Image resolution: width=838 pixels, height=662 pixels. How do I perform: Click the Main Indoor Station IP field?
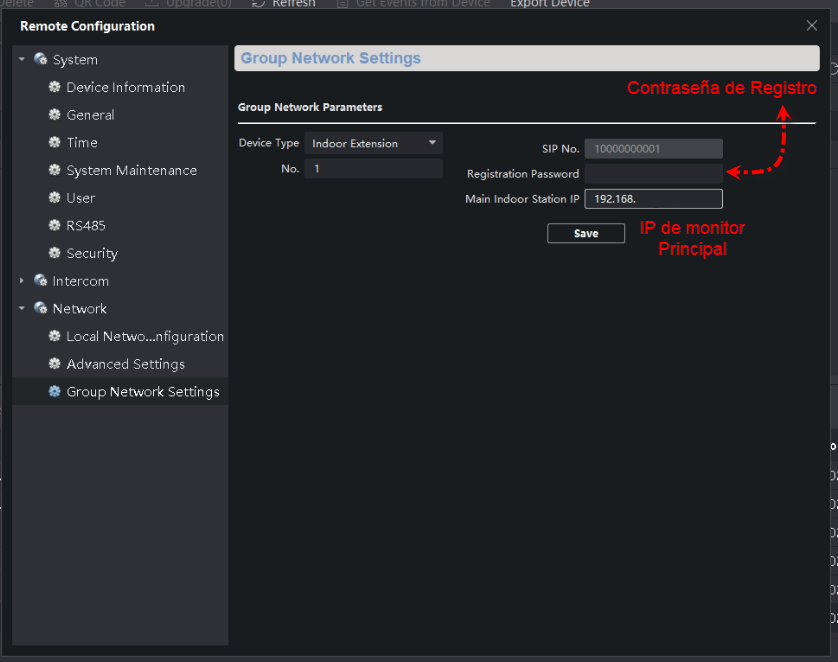point(653,199)
